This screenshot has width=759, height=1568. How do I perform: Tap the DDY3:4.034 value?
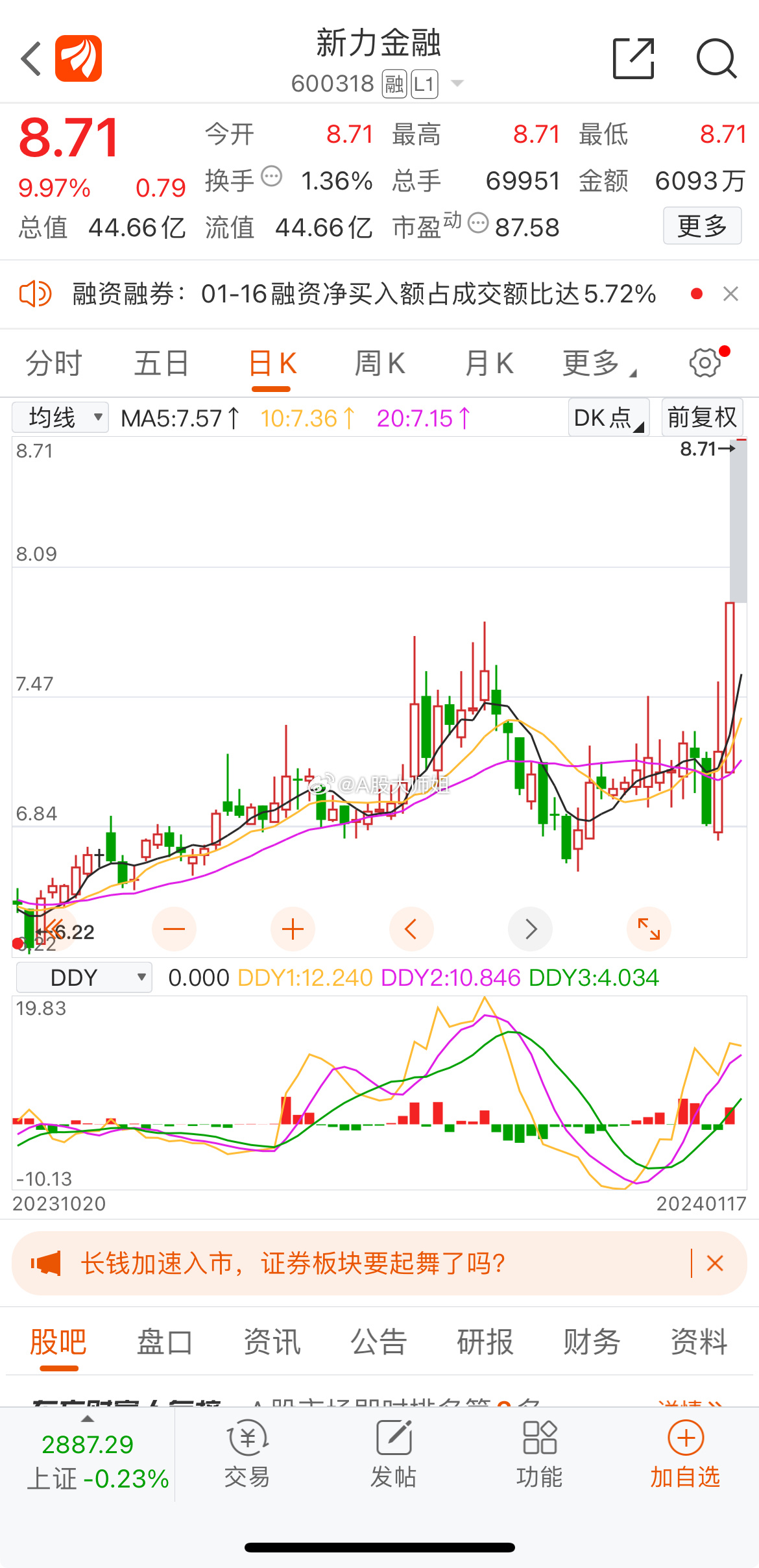coord(594,977)
